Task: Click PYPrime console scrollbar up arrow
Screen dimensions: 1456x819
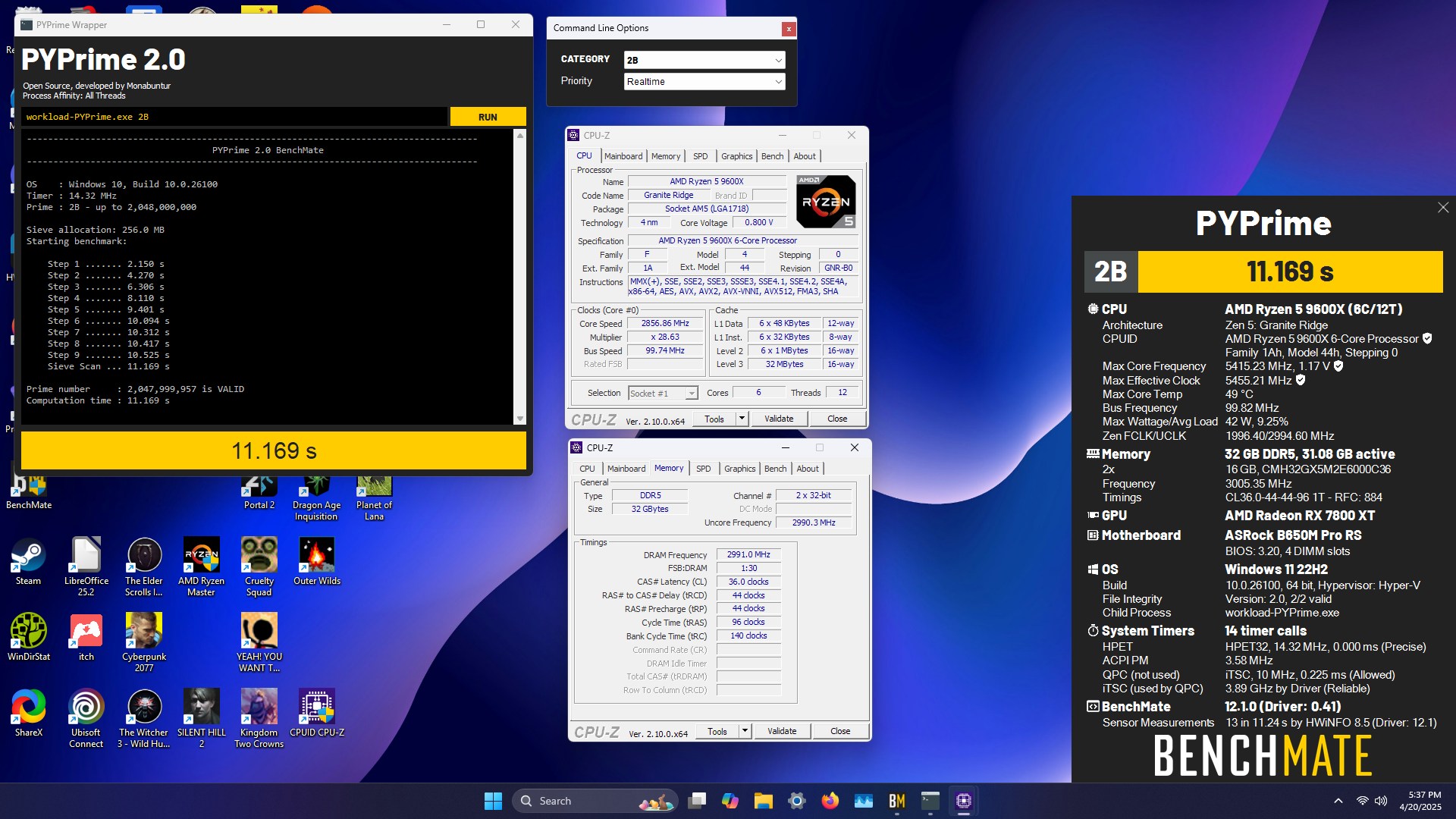Action: 519,135
